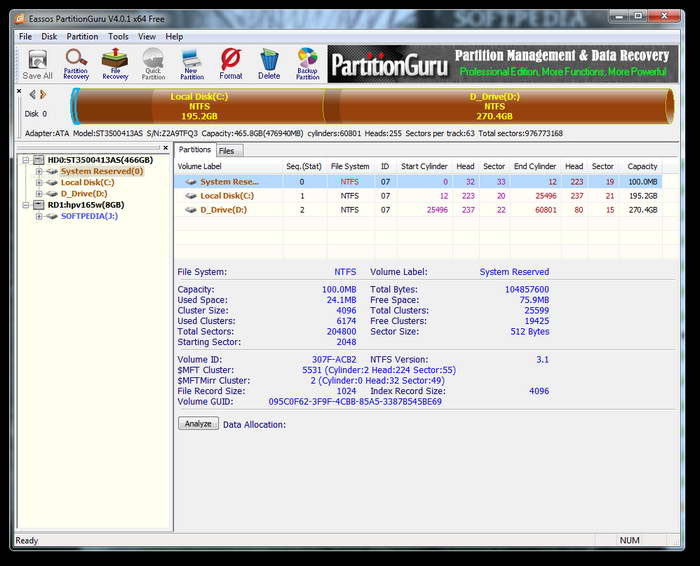Click the Capacity column header

pos(642,166)
